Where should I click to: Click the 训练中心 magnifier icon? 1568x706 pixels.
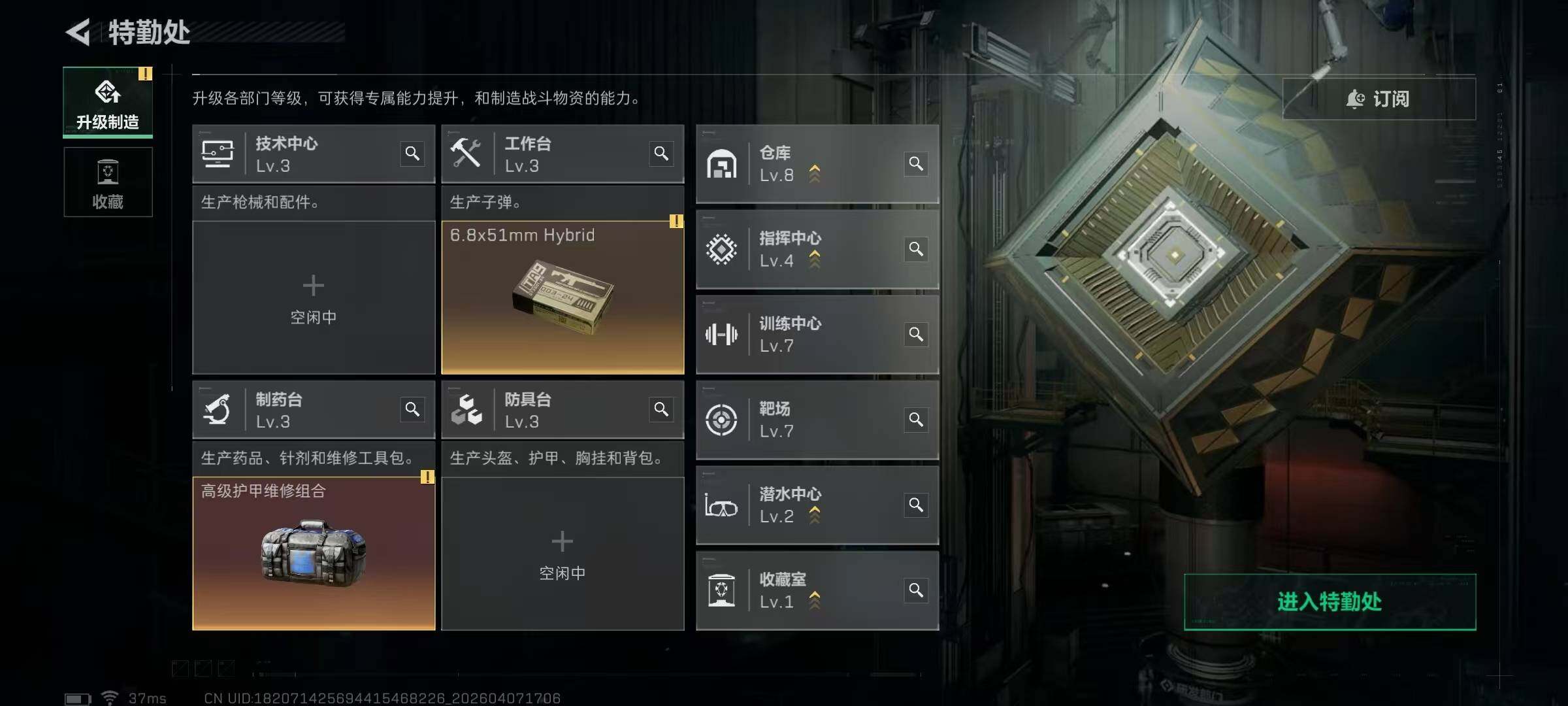(x=916, y=335)
